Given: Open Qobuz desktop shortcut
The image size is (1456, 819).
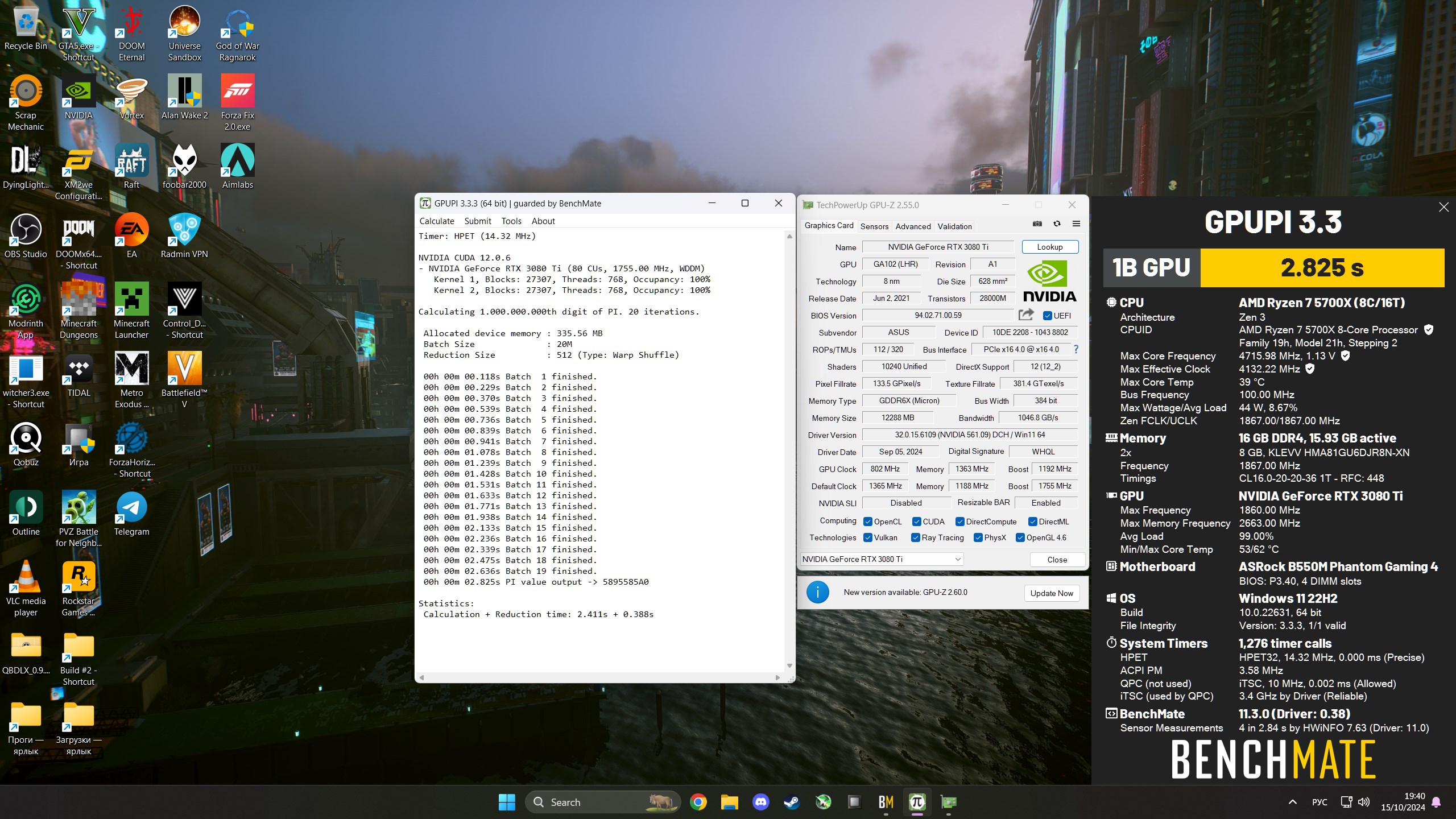Looking at the screenshot, I should [x=26, y=444].
